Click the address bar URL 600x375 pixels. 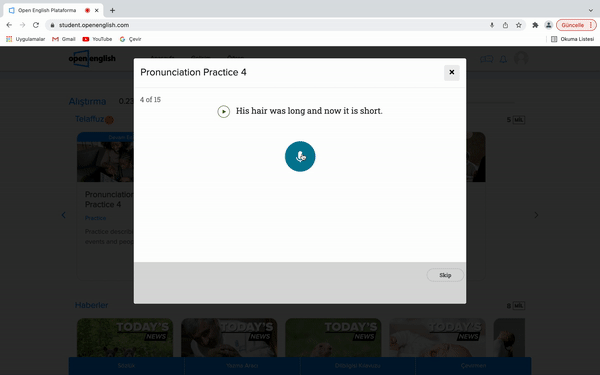[94, 25]
